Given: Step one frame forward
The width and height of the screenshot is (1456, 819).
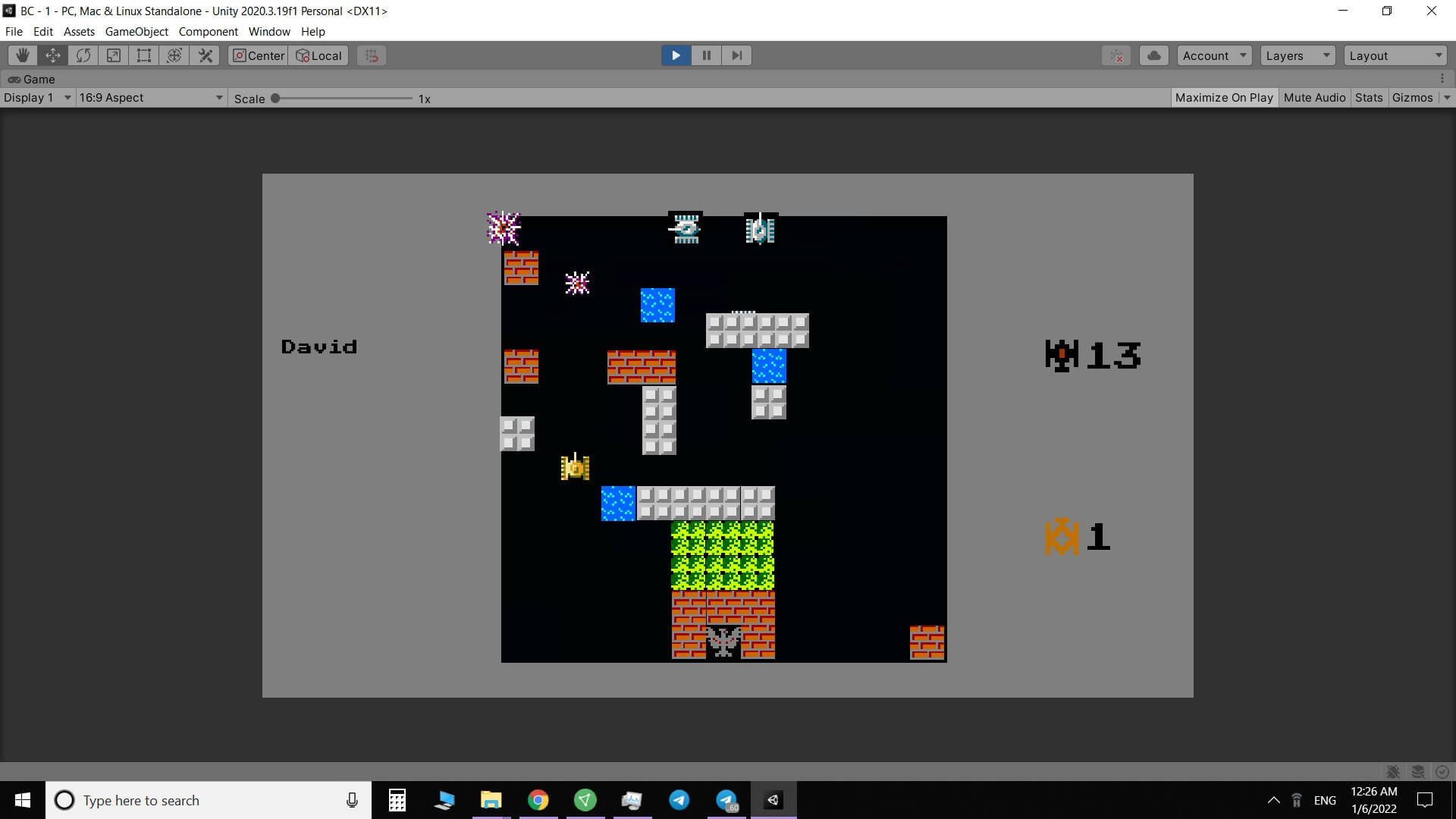Looking at the screenshot, I should [x=736, y=55].
